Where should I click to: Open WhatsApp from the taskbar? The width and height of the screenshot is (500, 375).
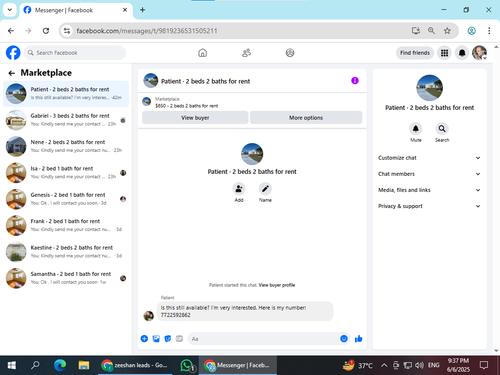point(187,365)
